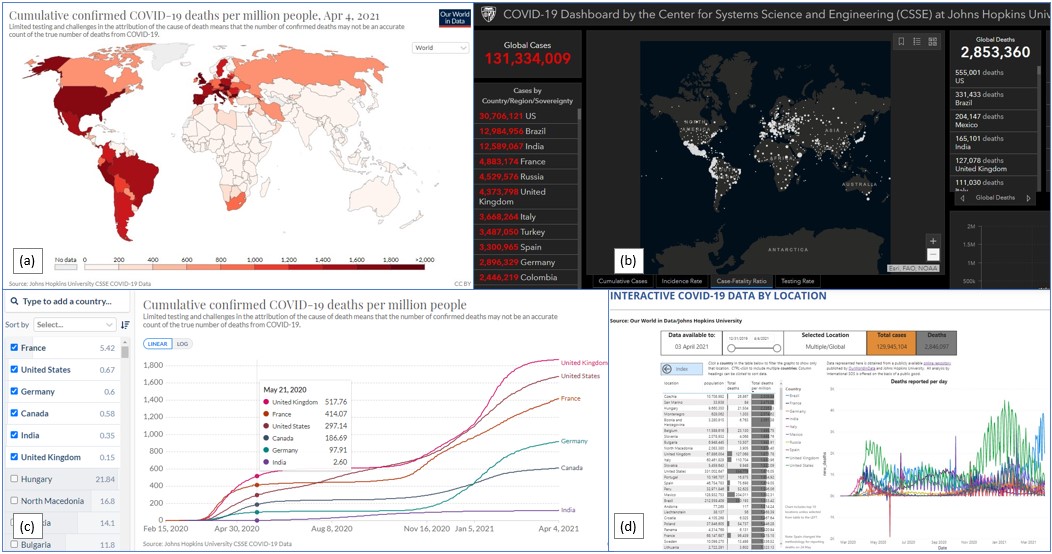Select the LINEAR scale toggle
Image resolution: width=1052 pixels, height=554 pixels.
coord(158,344)
